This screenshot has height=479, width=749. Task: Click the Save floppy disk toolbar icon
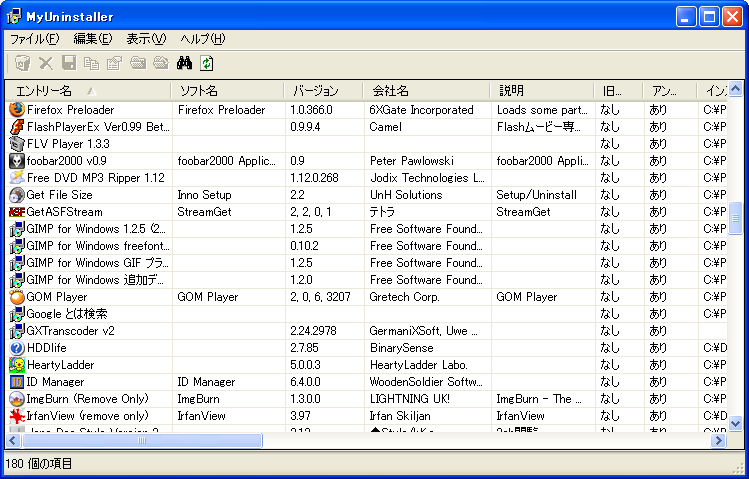(69, 63)
